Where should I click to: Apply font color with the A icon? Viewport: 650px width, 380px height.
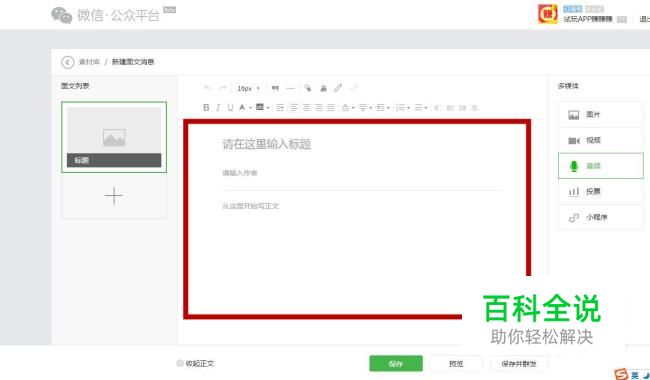click(243, 108)
